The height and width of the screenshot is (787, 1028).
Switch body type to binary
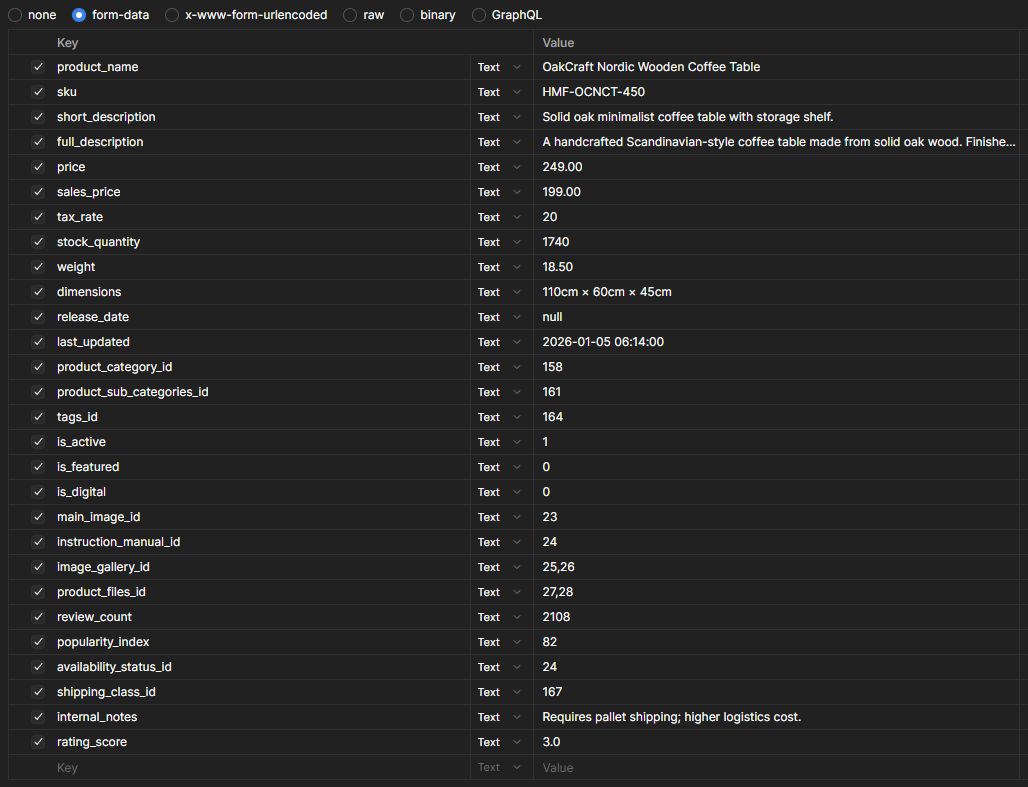click(x=427, y=15)
